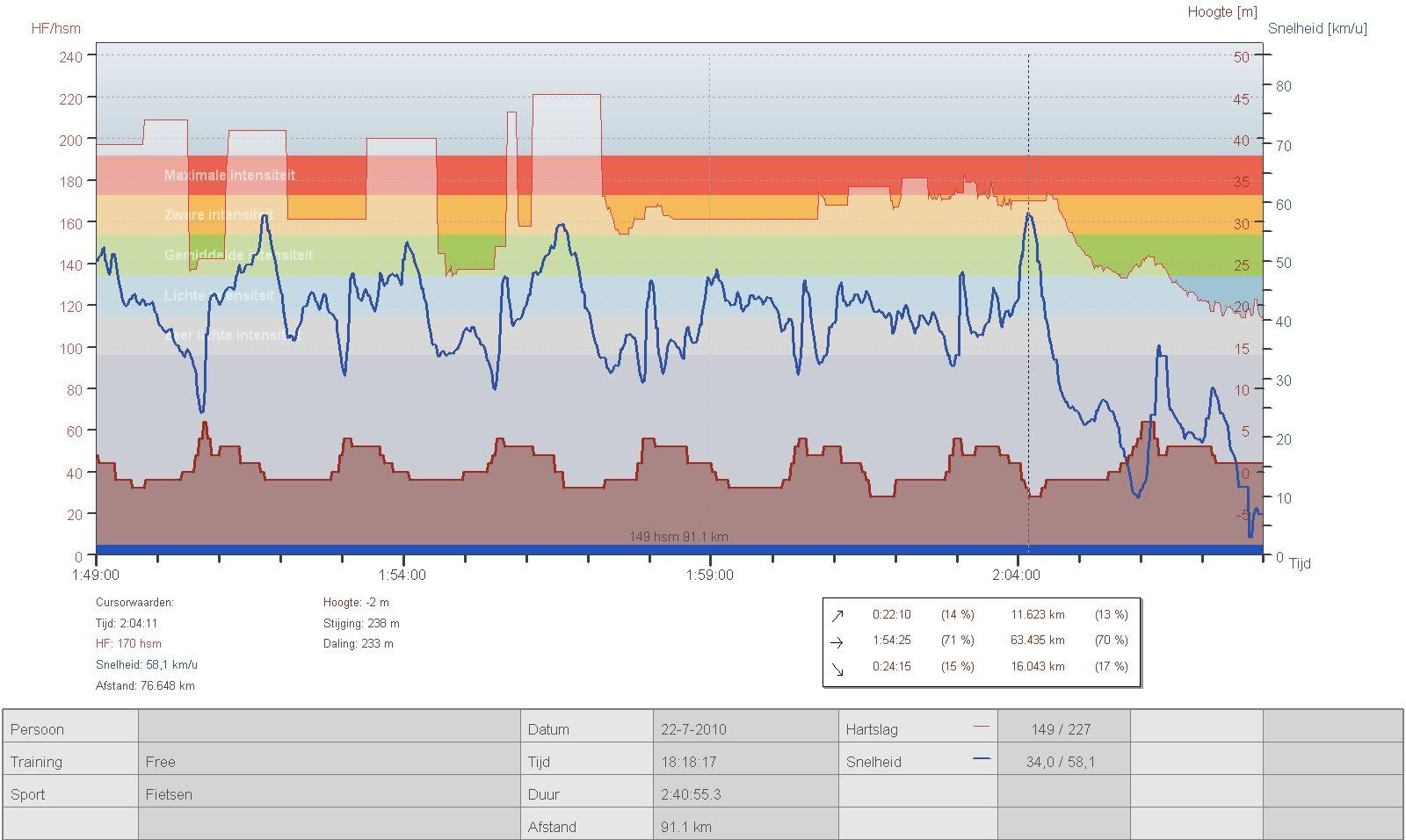This screenshot has width=1406, height=840.
Task: Click the HF/hsm axis title
Action: pos(55,28)
